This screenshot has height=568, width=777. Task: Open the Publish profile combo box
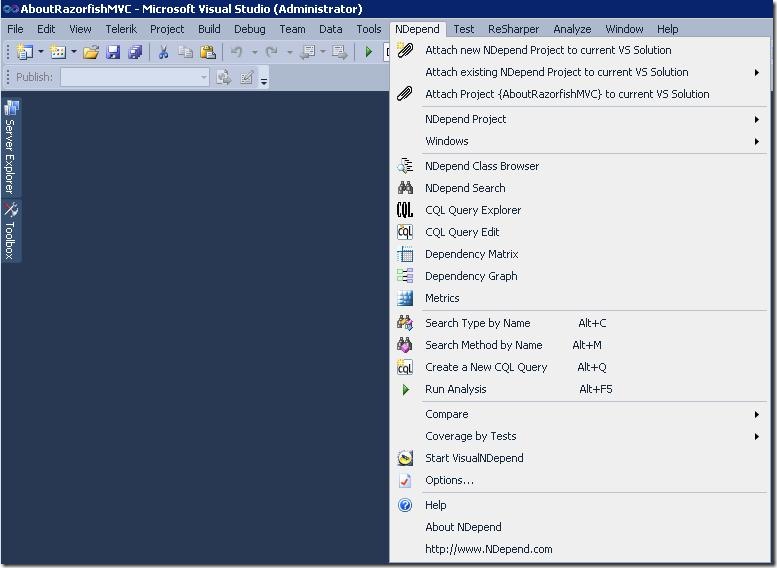pos(134,77)
